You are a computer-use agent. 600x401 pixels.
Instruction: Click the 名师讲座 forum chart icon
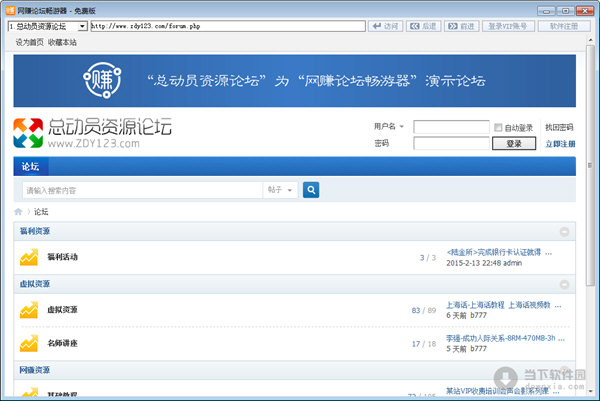click(x=29, y=343)
